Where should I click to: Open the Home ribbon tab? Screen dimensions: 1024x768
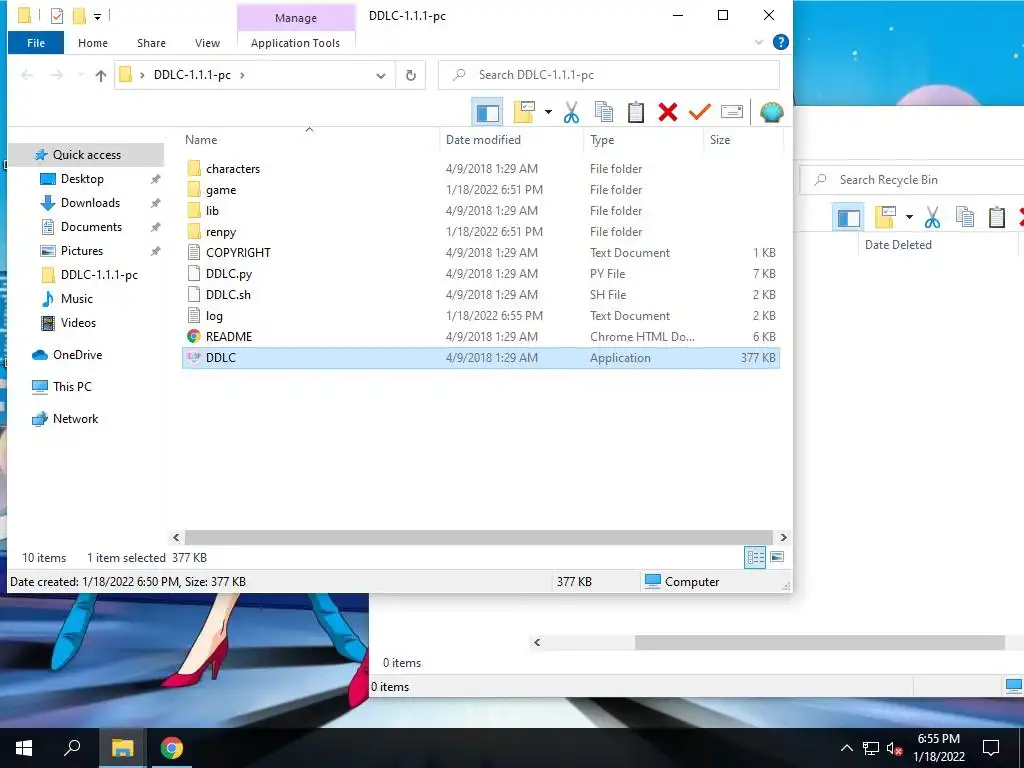(93, 43)
